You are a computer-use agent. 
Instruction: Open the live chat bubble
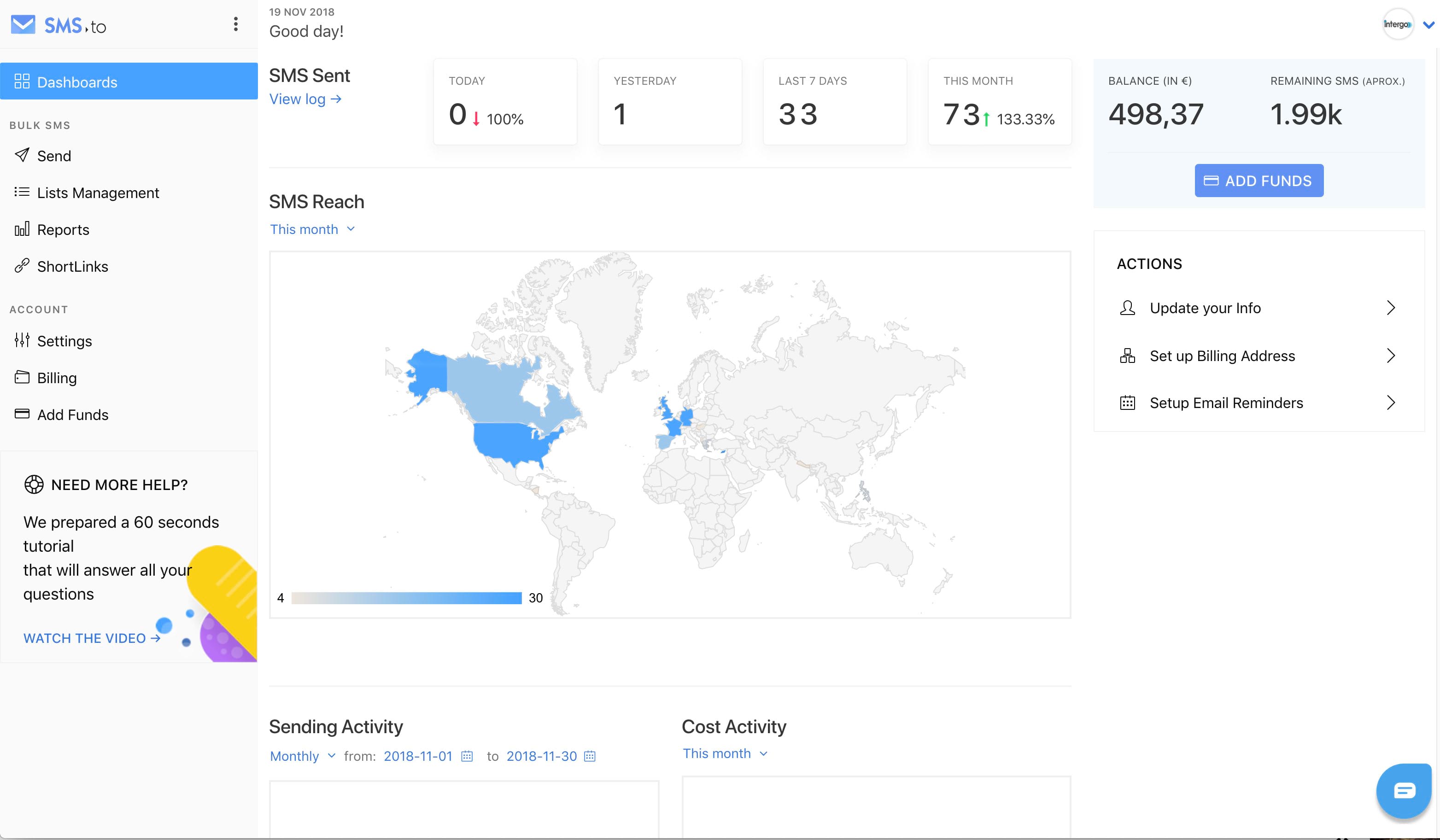[x=1404, y=791]
